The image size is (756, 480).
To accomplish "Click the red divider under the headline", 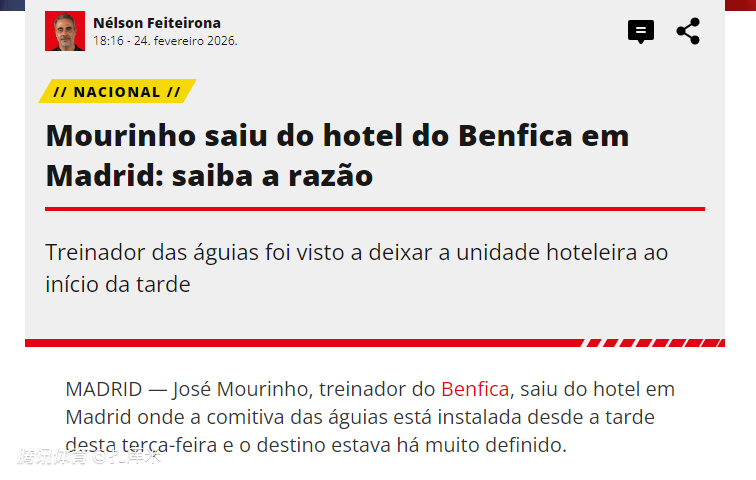I will pyautogui.click(x=375, y=209).
